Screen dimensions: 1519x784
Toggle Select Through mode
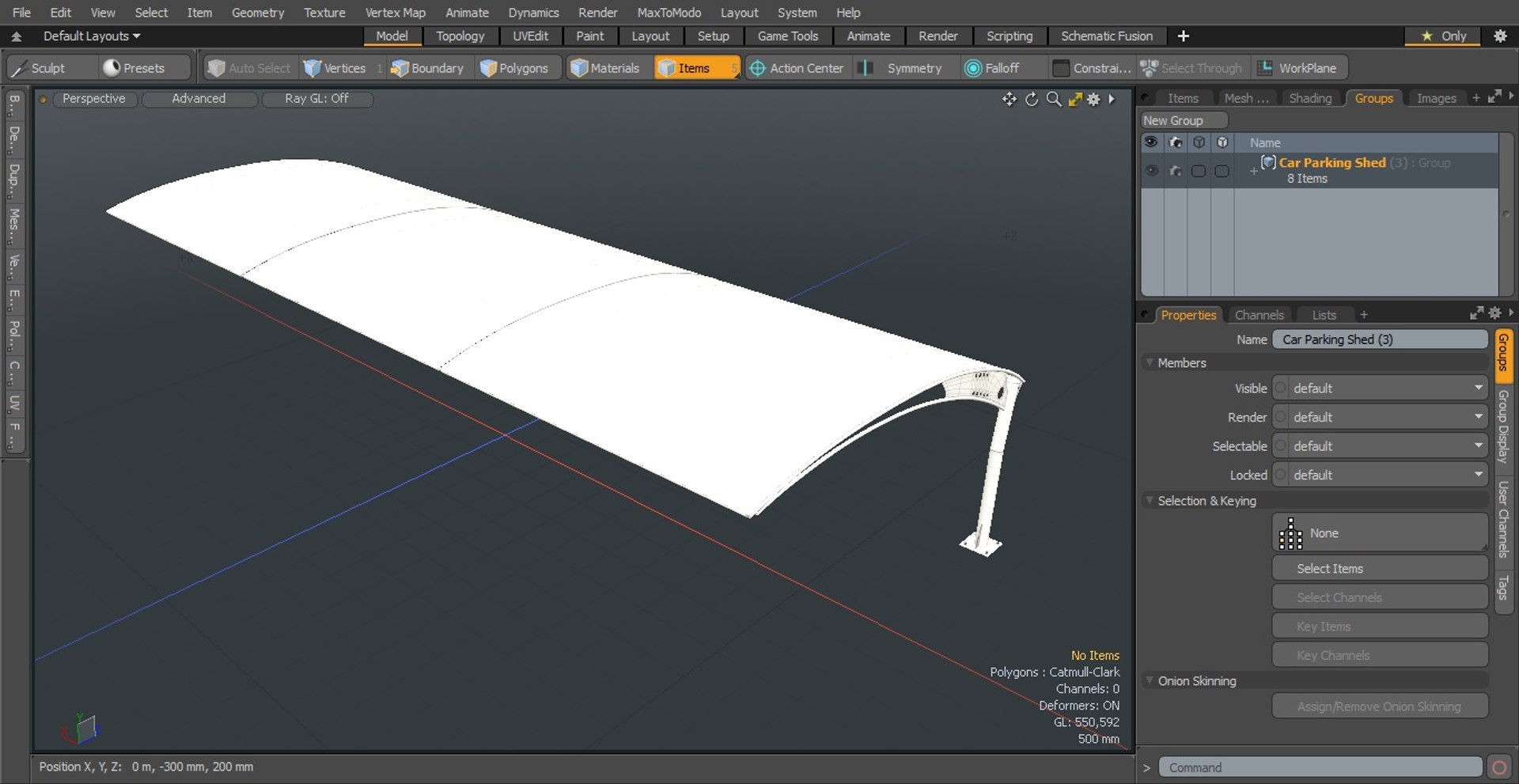tap(1192, 68)
